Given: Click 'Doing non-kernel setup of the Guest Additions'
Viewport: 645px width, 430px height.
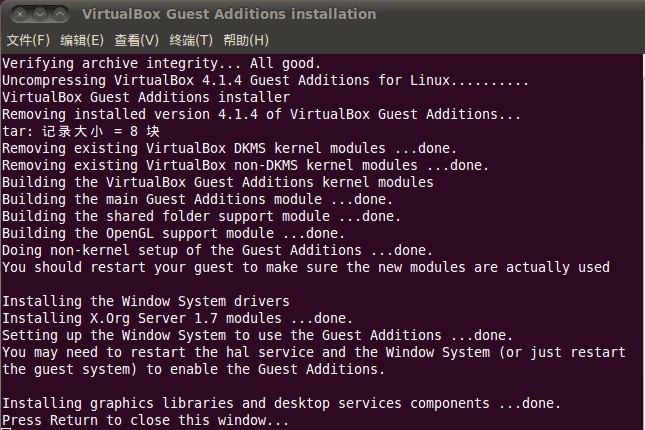Looking at the screenshot, I should pyautogui.click(x=217, y=250).
